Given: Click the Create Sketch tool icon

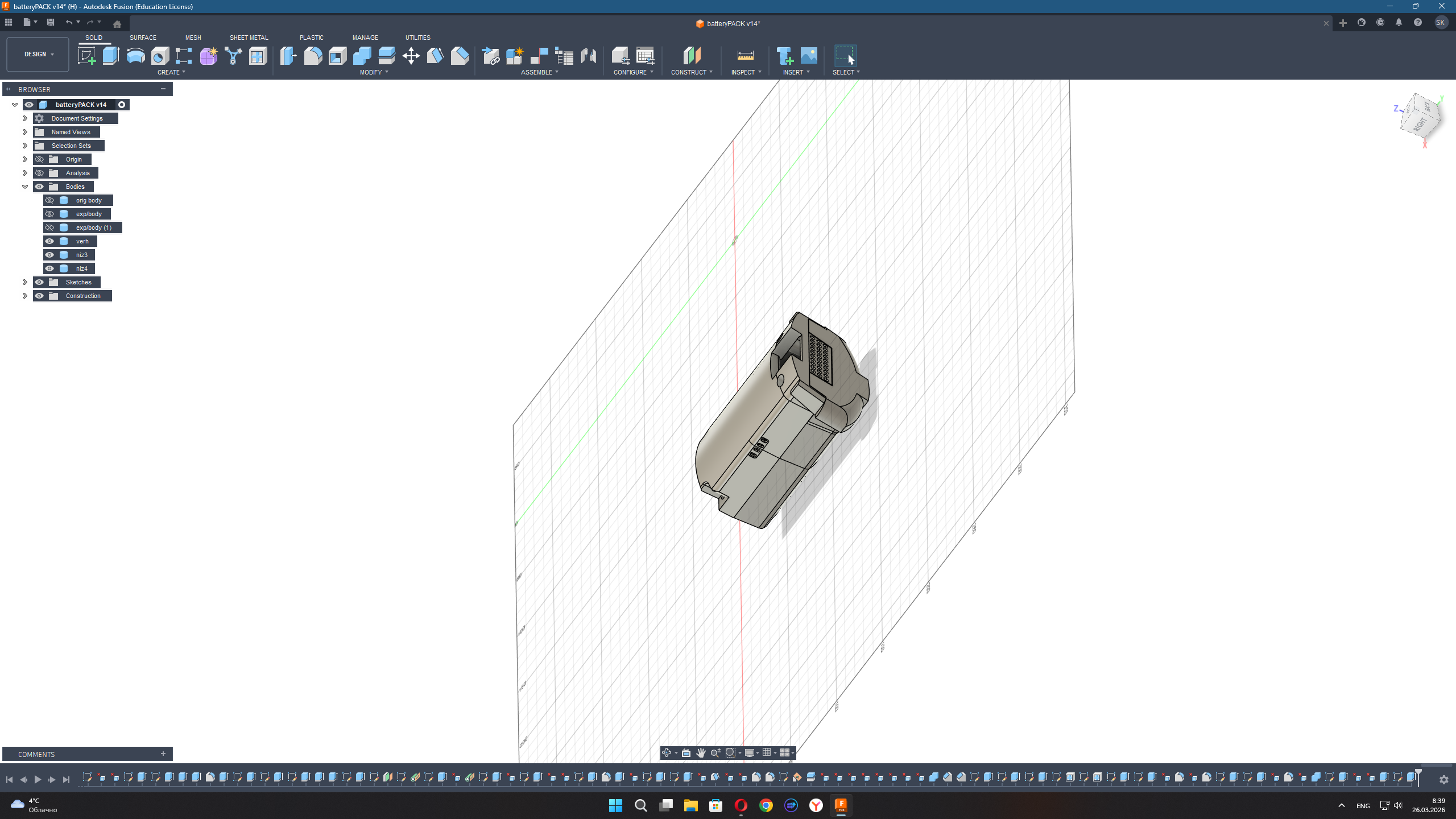Looking at the screenshot, I should [86, 56].
